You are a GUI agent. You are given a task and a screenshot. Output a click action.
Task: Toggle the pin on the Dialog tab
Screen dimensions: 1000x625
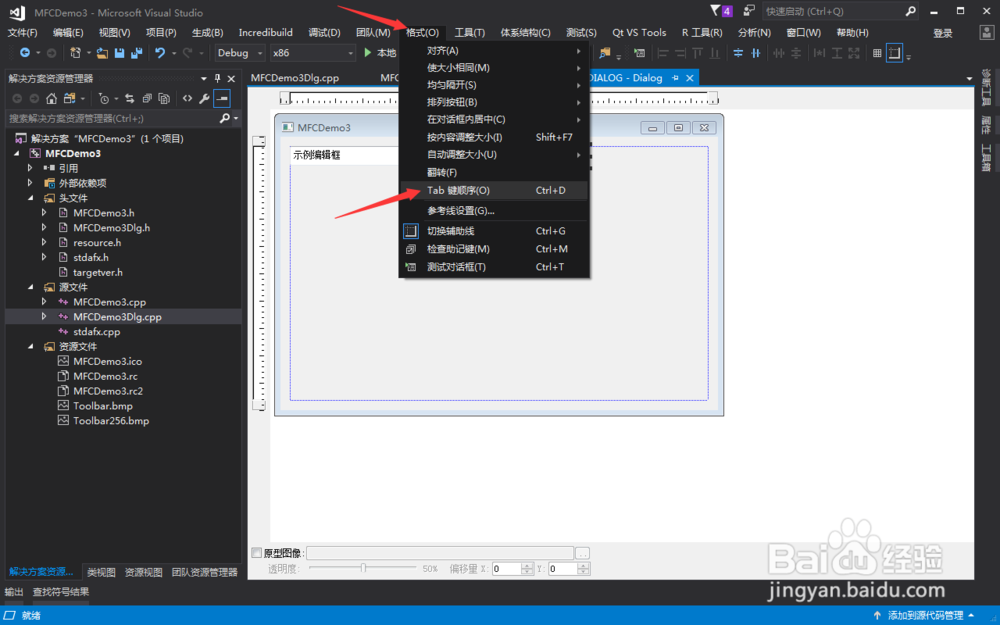click(675, 78)
